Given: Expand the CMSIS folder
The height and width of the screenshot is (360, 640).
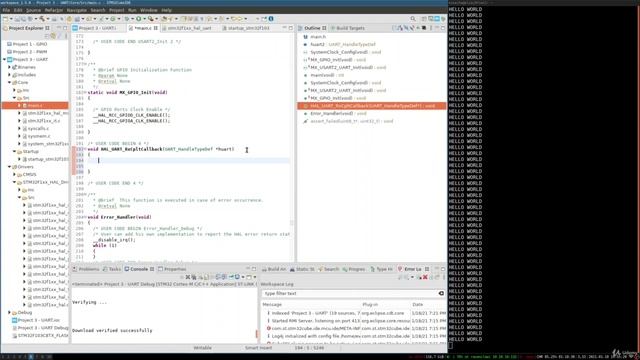Looking at the screenshot, I should 14,174.
